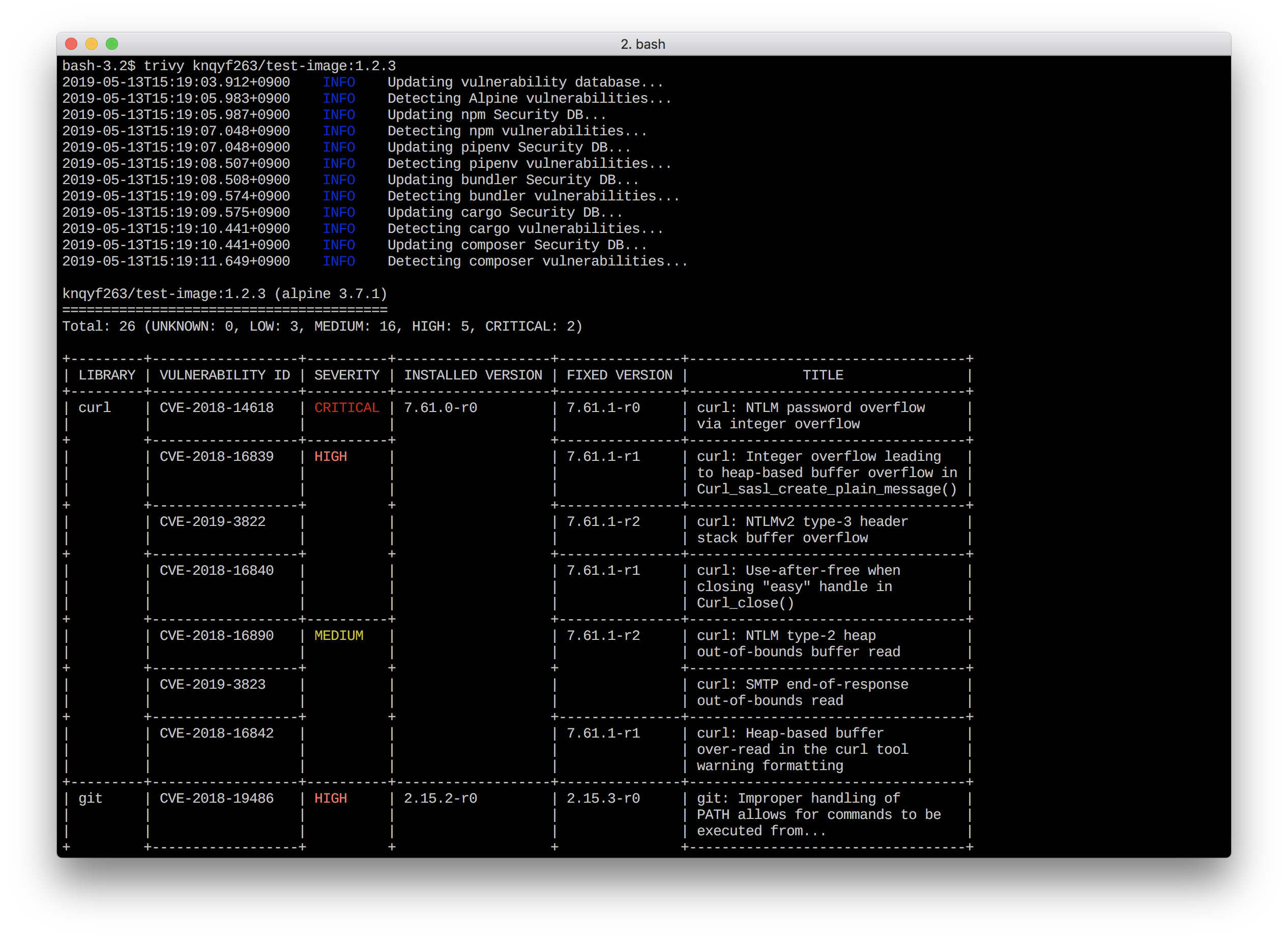
Task: Click CVE-2018-14618 vulnerability ID
Action: coord(217,407)
